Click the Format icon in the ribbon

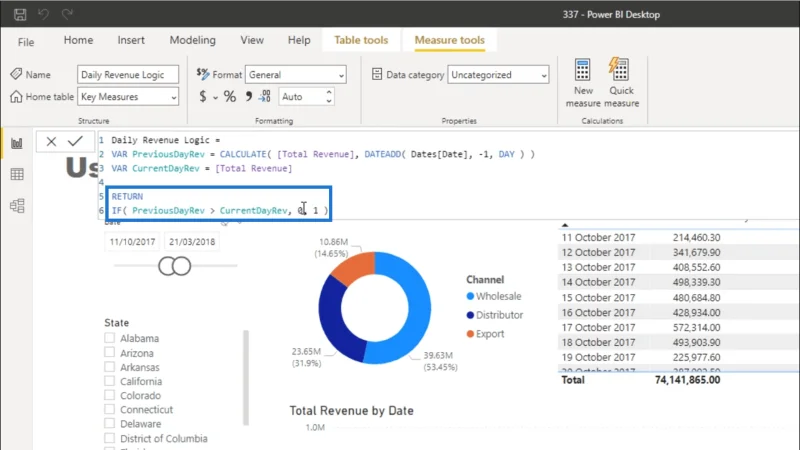coord(203,74)
